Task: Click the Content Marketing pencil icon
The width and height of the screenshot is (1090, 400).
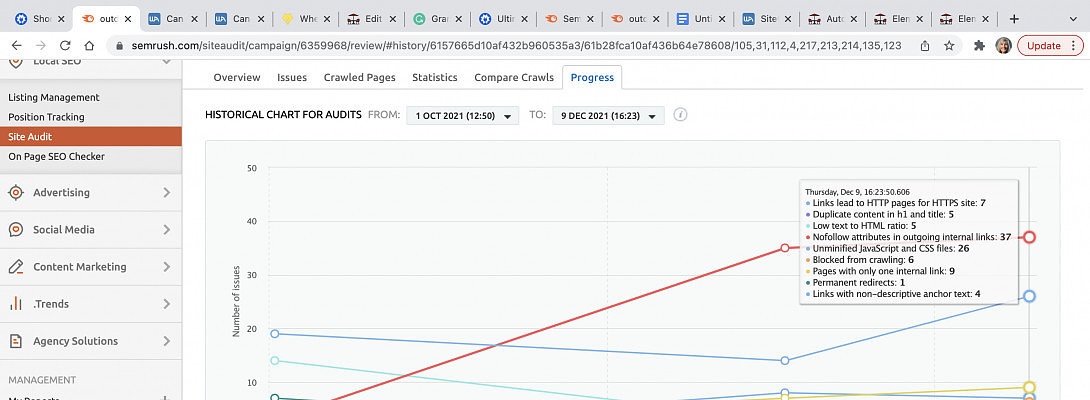Action: click(x=16, y=267)
